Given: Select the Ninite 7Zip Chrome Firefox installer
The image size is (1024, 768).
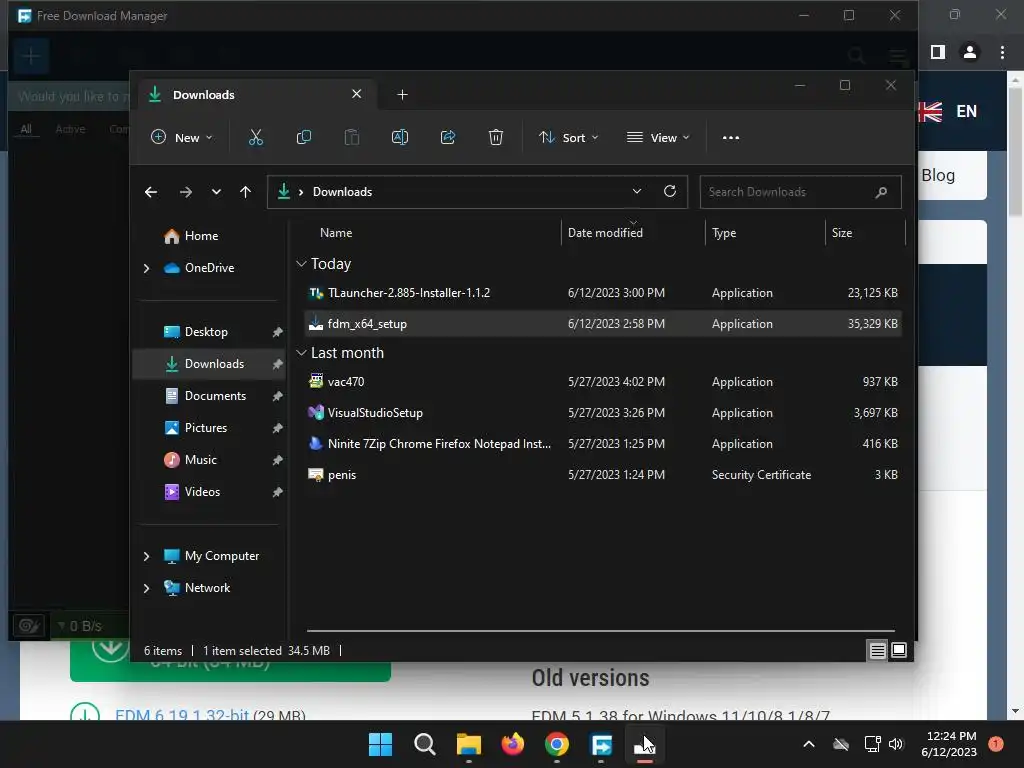Looking at the screenshot, I should (x=603, y=444).
